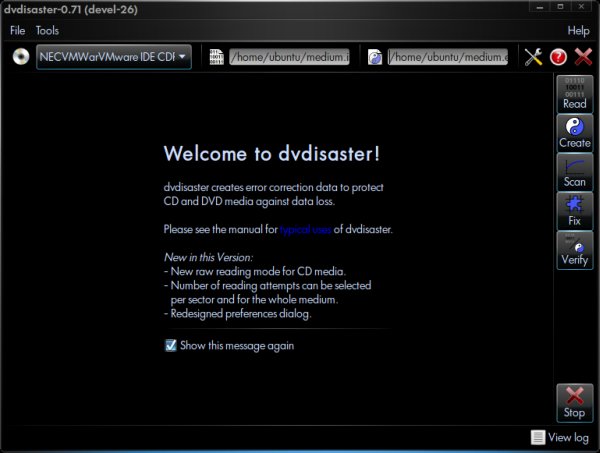
Task: Click the Fix button
Action: coord(575,211)
